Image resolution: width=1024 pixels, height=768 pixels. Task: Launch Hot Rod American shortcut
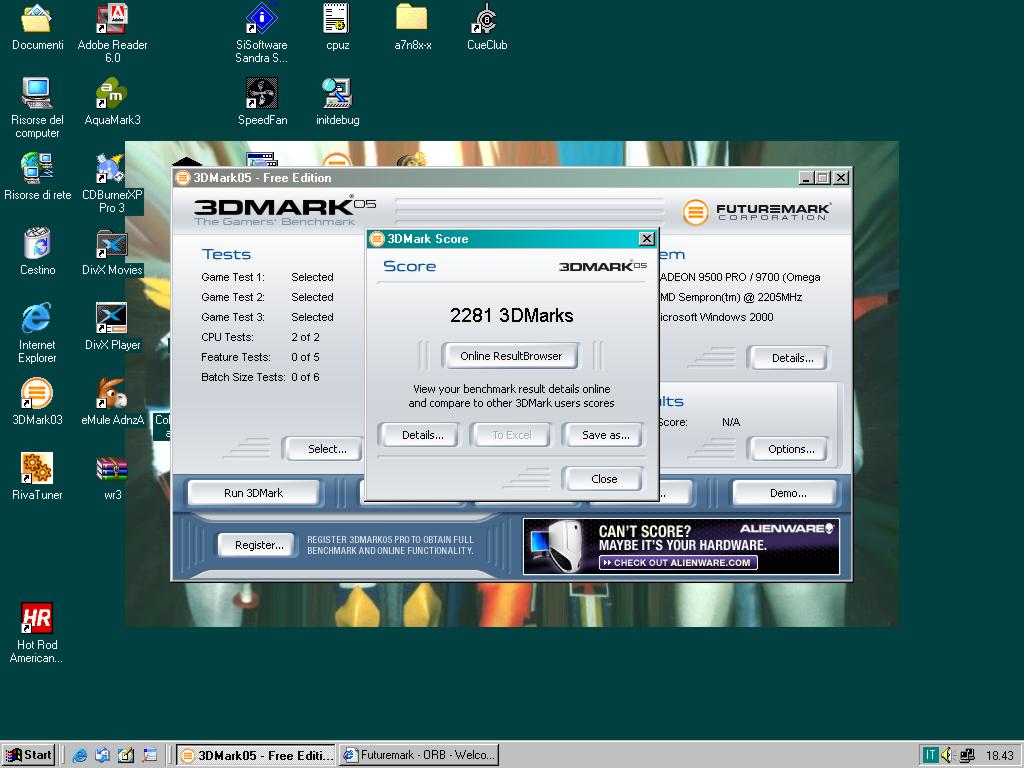[37, 632]
